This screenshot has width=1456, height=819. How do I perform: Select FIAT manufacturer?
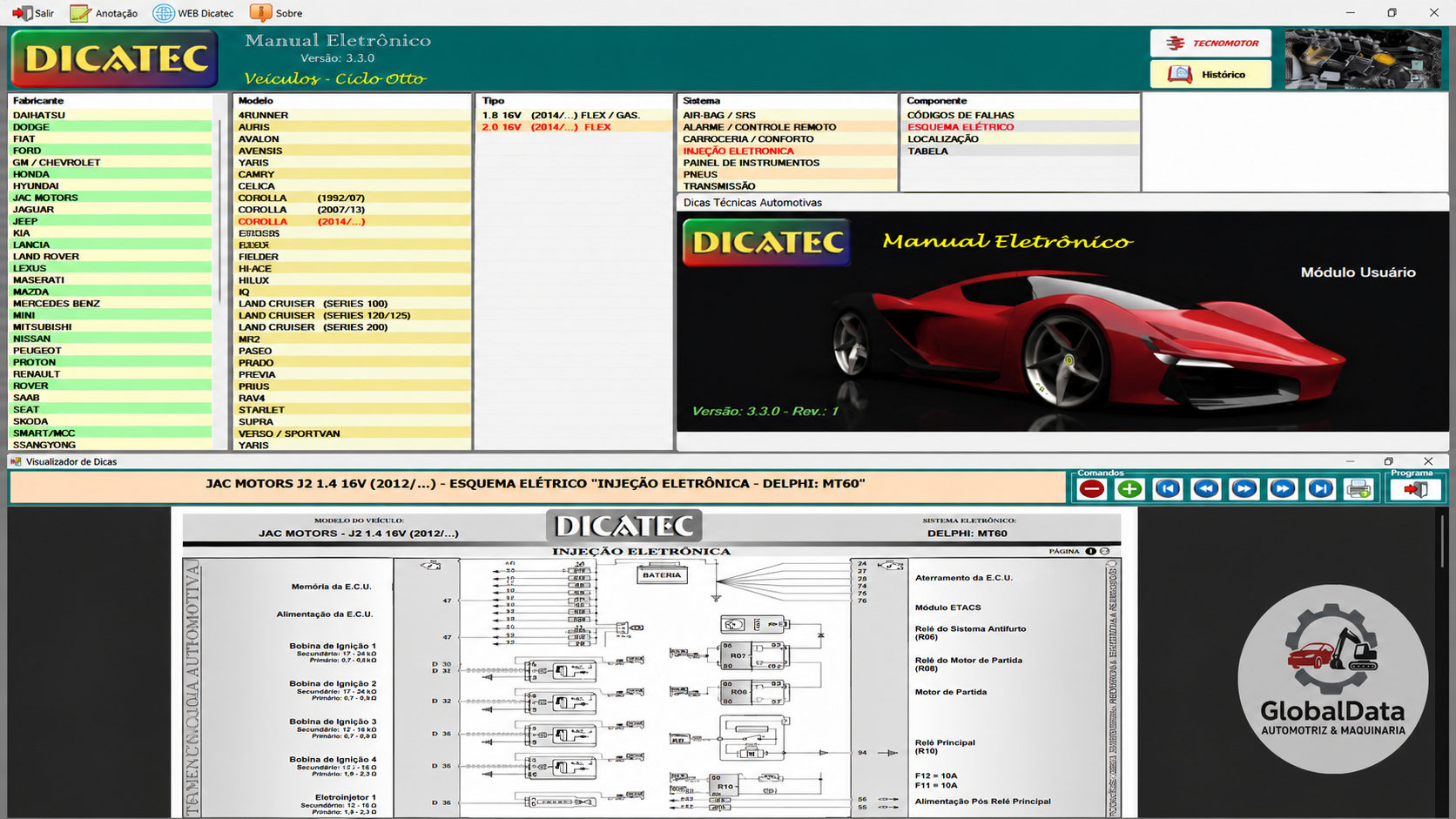tap(111, 138)
